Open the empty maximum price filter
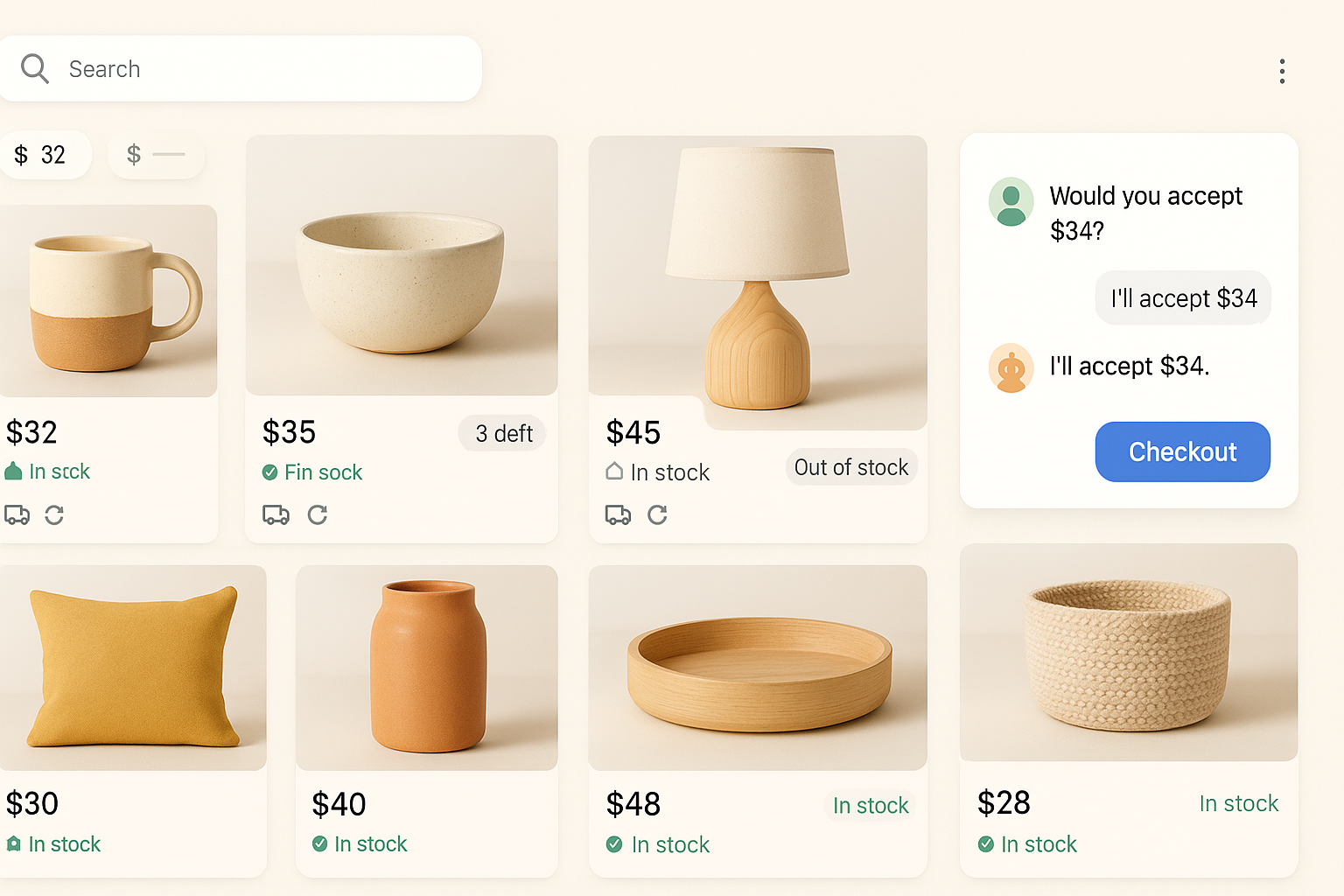Image resolution: width=1344 pixels, height=896 pixels. coord(156,155)
